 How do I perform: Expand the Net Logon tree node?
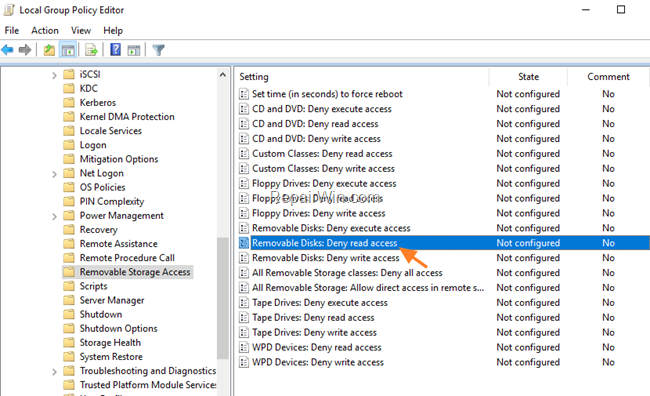click(54, 174)
